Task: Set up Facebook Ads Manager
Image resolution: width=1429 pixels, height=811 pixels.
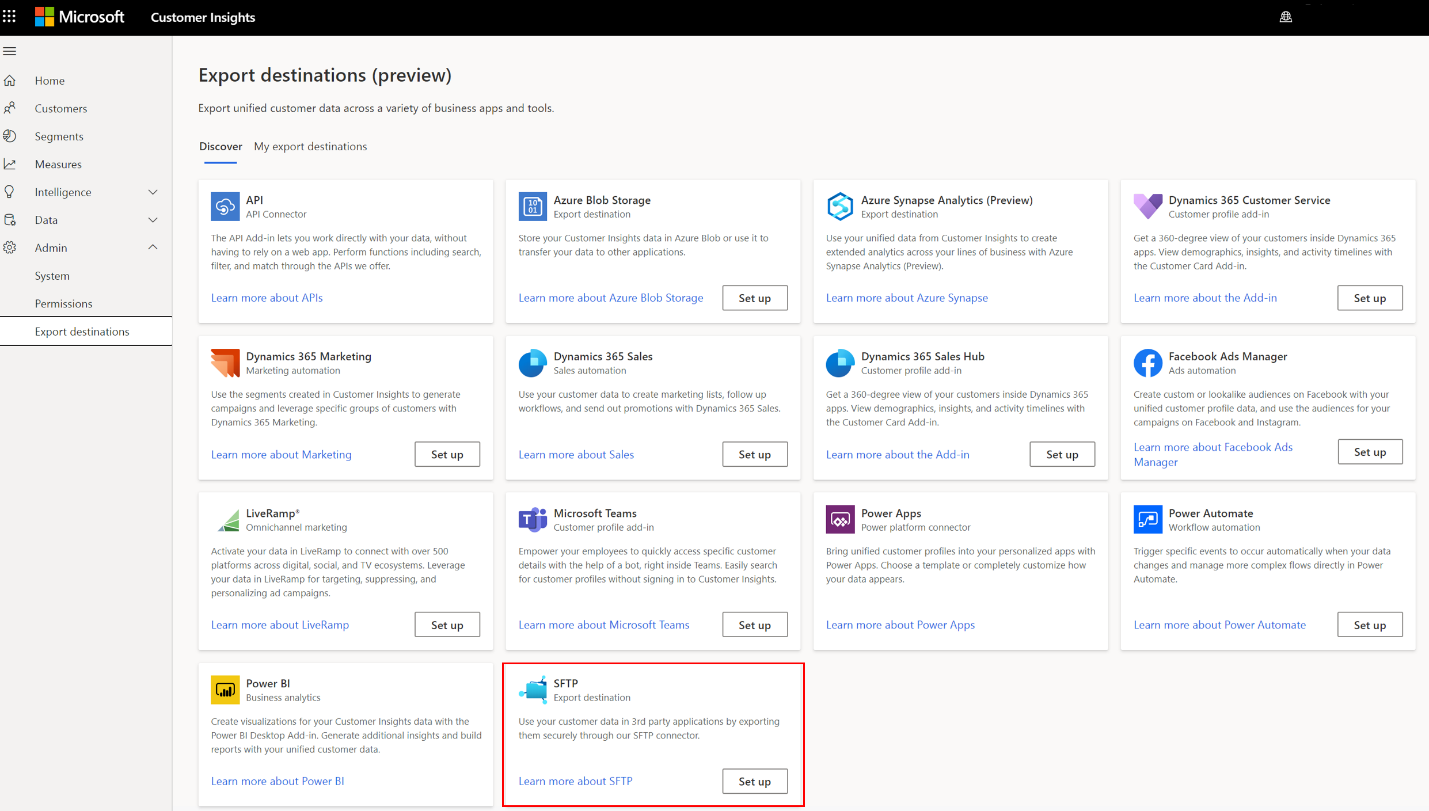Action: click(1370, 452)
